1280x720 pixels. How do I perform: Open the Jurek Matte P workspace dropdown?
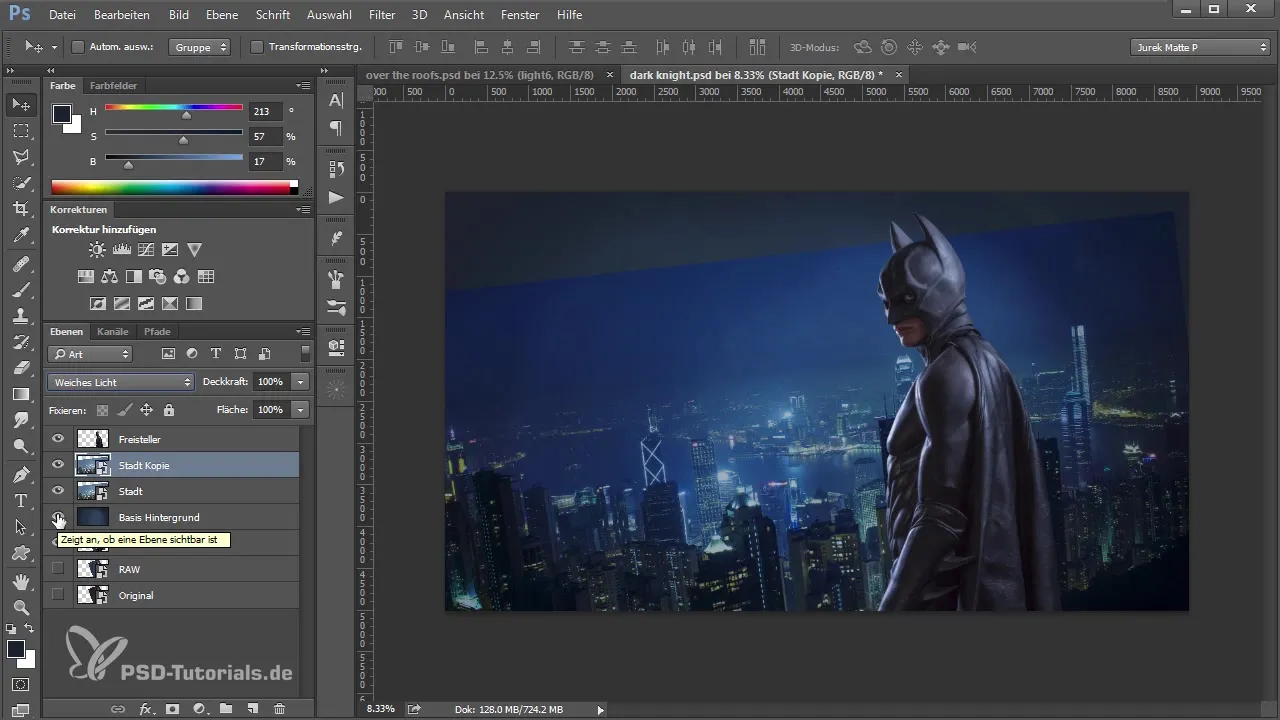1200,47
